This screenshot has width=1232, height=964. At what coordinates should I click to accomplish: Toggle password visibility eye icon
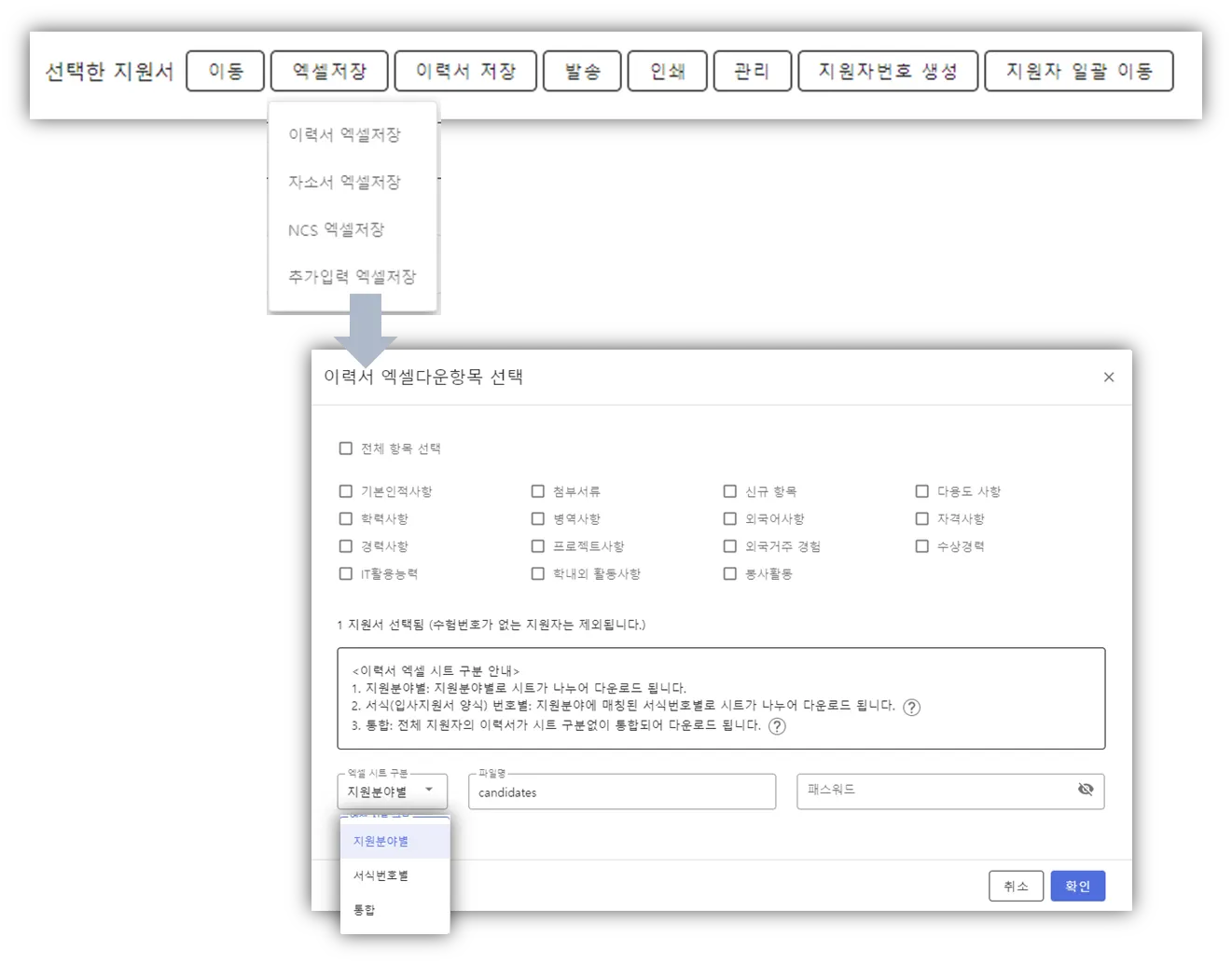tap(1086, 790)
